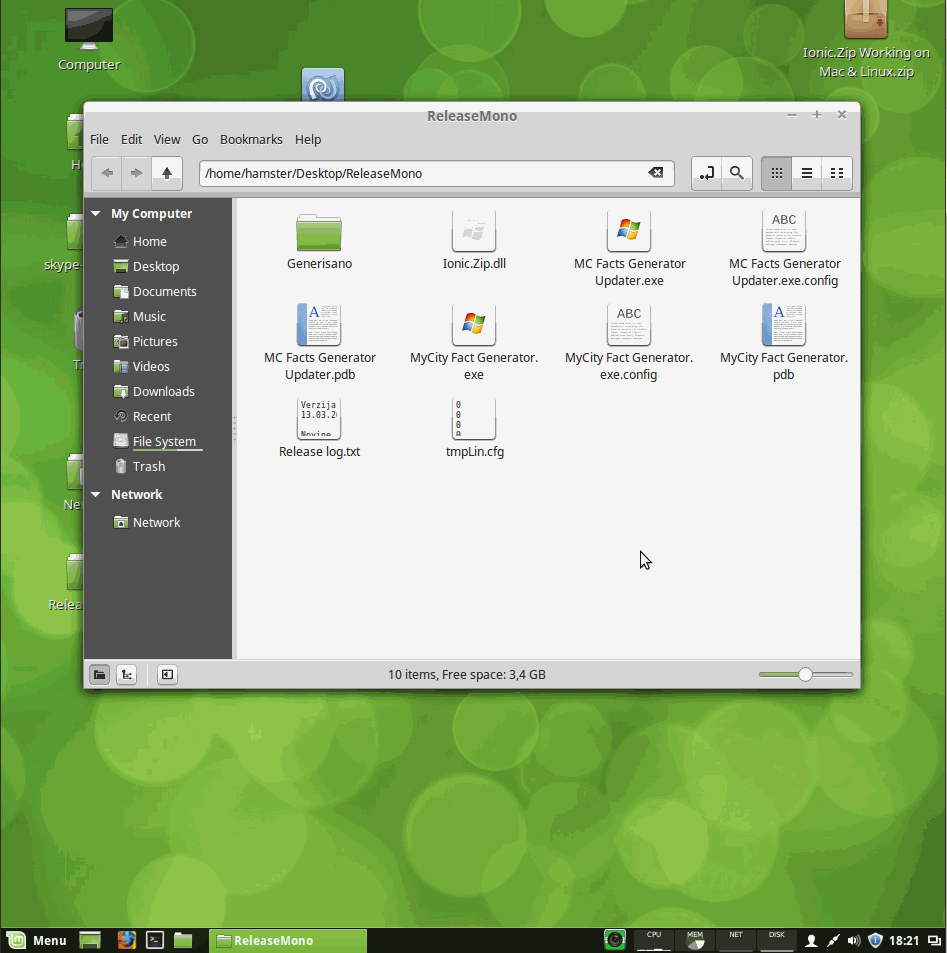Show tree view in the sidebar
The height and width of the screenshot is (953, 947).
pos(126,675)
